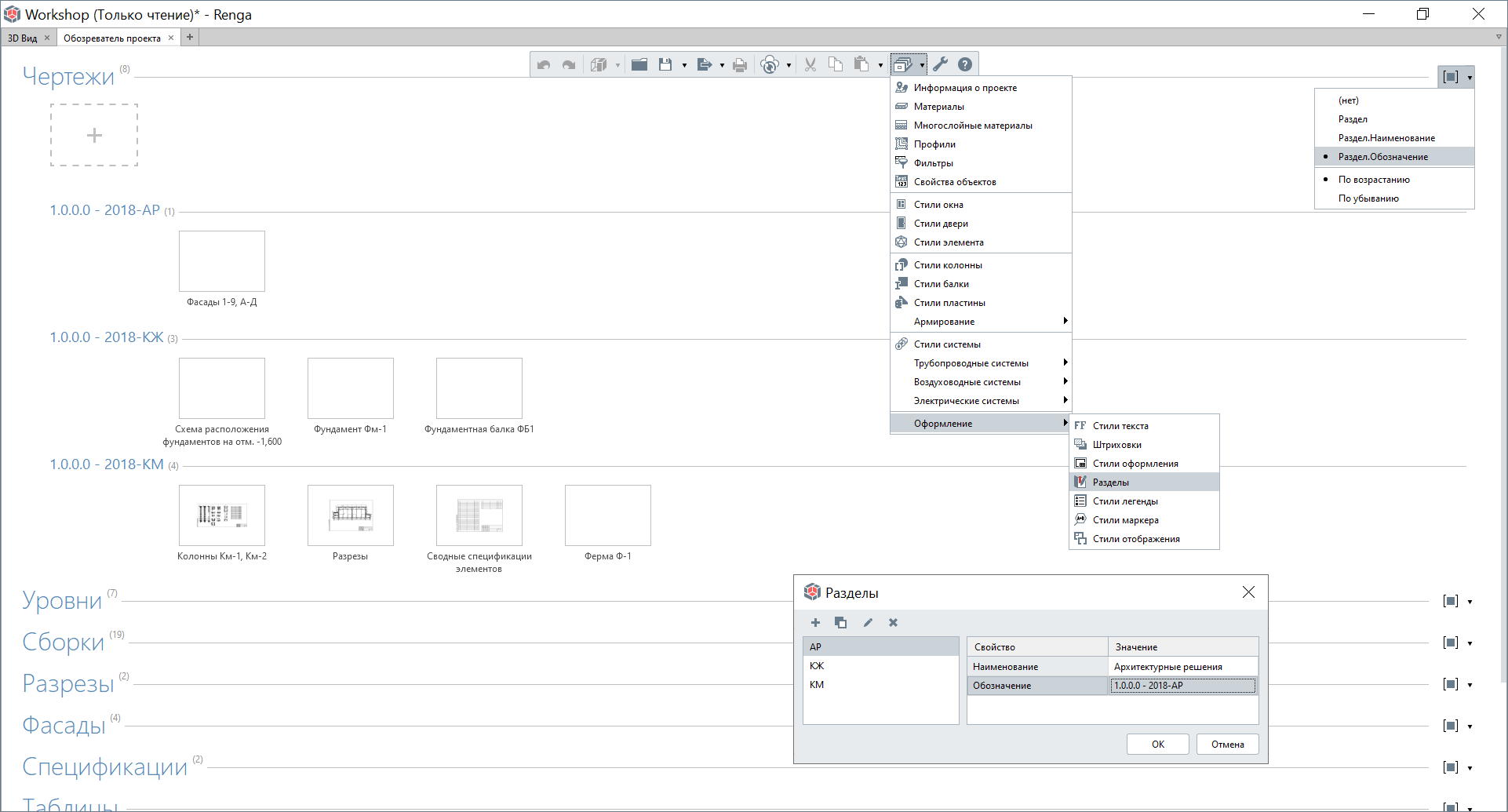Viewport: 1508px width, 812px height.
Task: Click the grouping icon on Уровни row
Action: click(x=1451, y=601)
